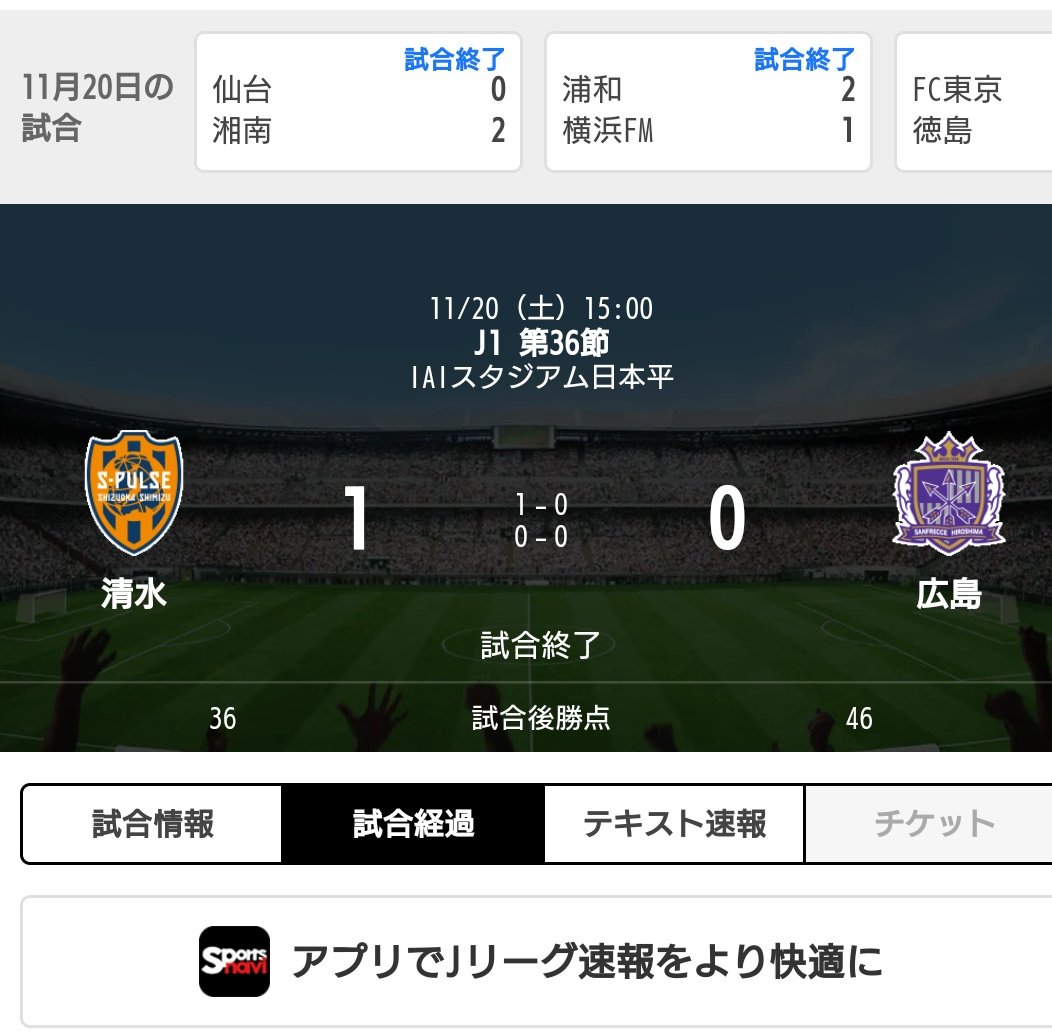Tap the 試合終了 label for 仙台 match
The image size is (1052, 1034).
click(x=454, y=59)
